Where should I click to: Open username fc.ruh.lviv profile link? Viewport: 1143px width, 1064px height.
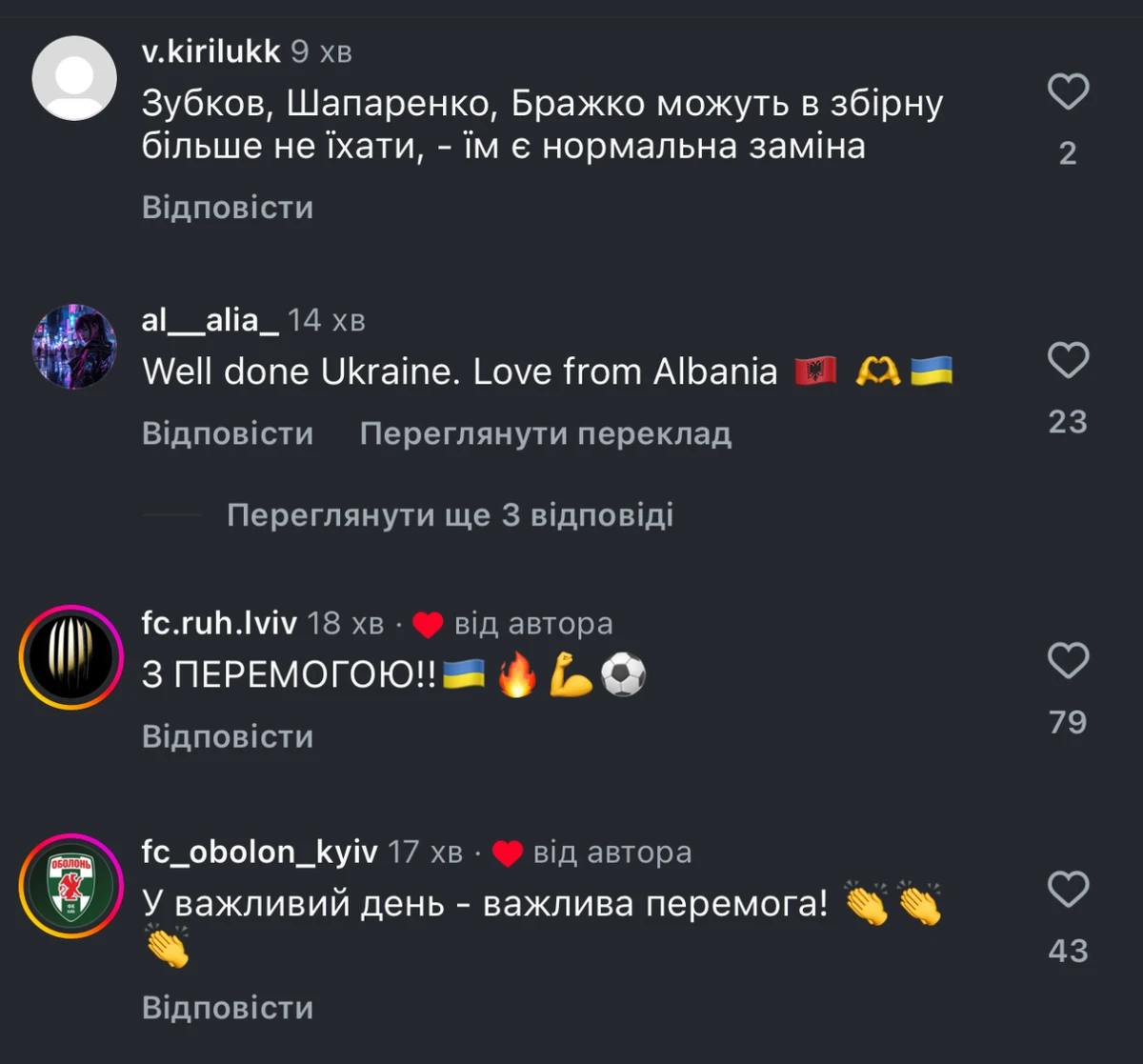pyautogui.click(x=219, y=623)
